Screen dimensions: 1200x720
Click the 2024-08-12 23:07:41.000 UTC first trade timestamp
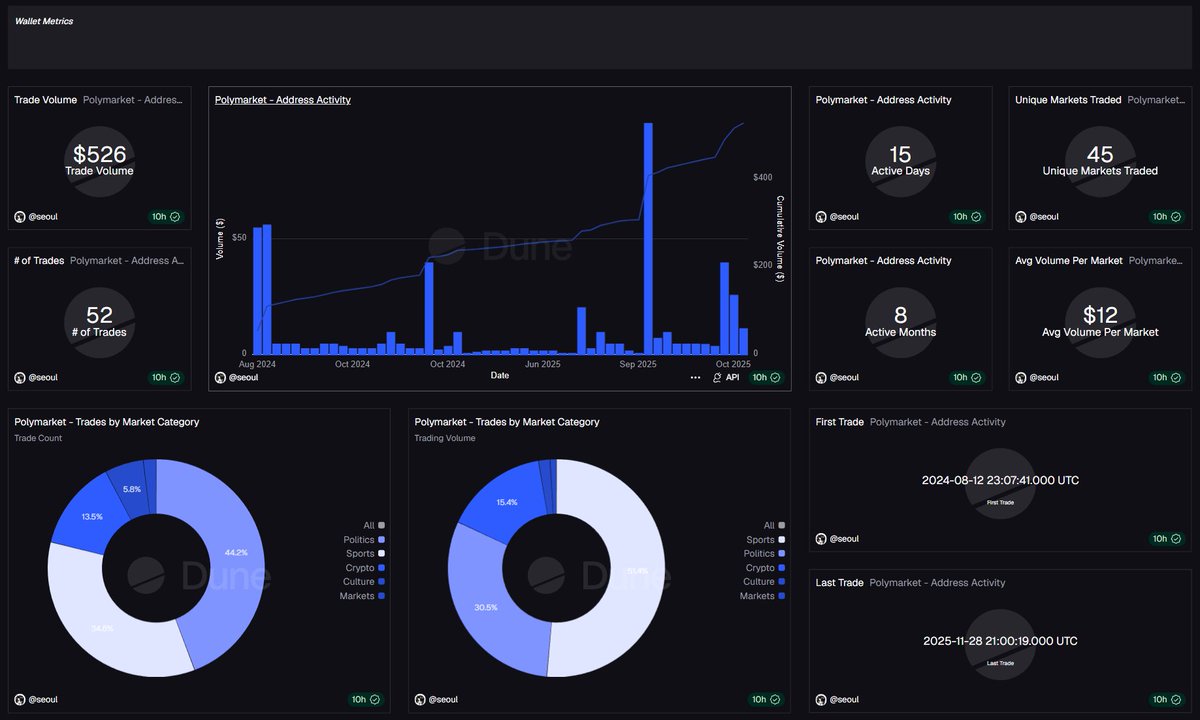[1000, 480]
